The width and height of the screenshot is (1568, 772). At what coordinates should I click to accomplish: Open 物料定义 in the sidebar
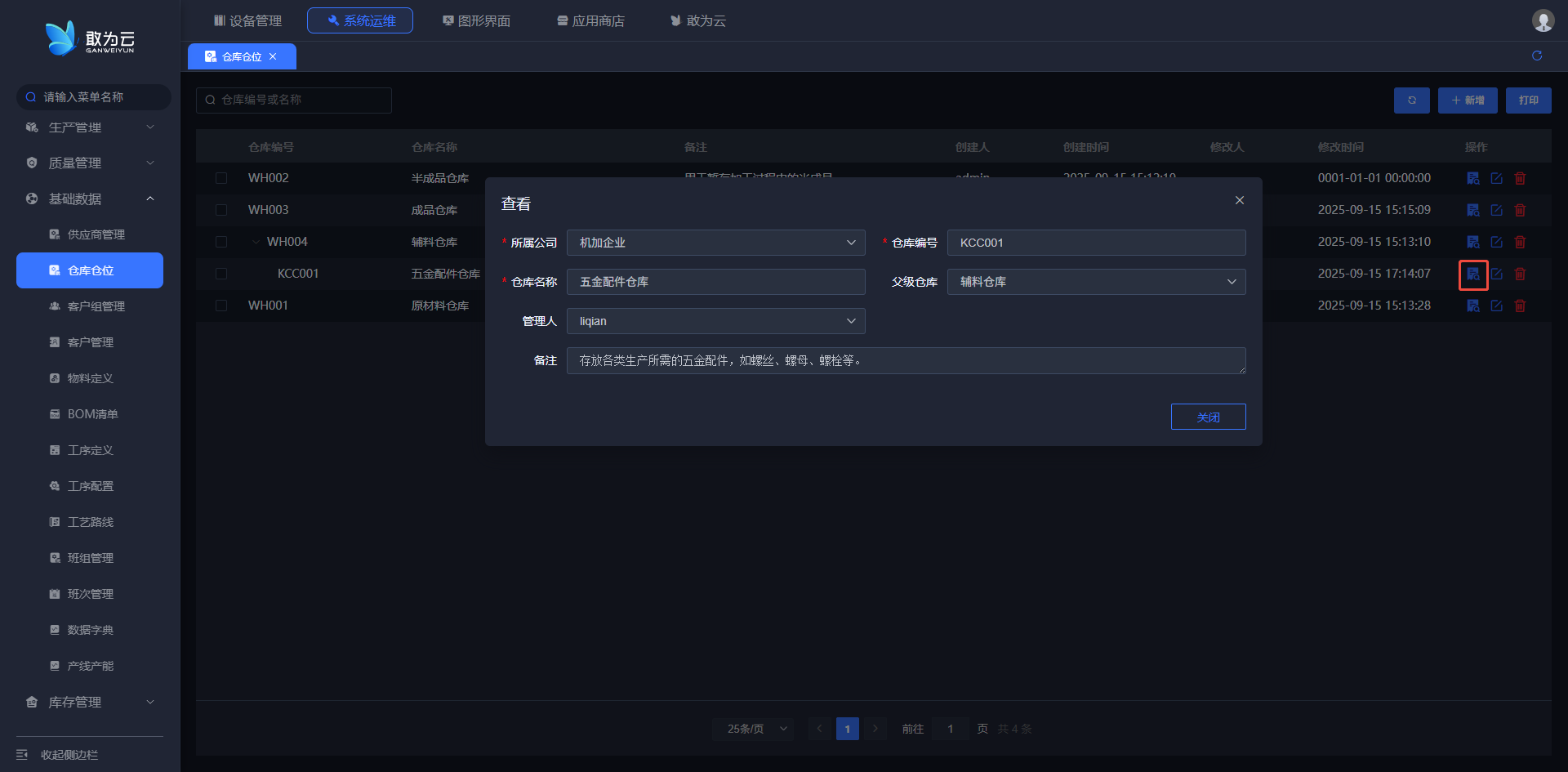pyautogui.click(x=90, y=378)
